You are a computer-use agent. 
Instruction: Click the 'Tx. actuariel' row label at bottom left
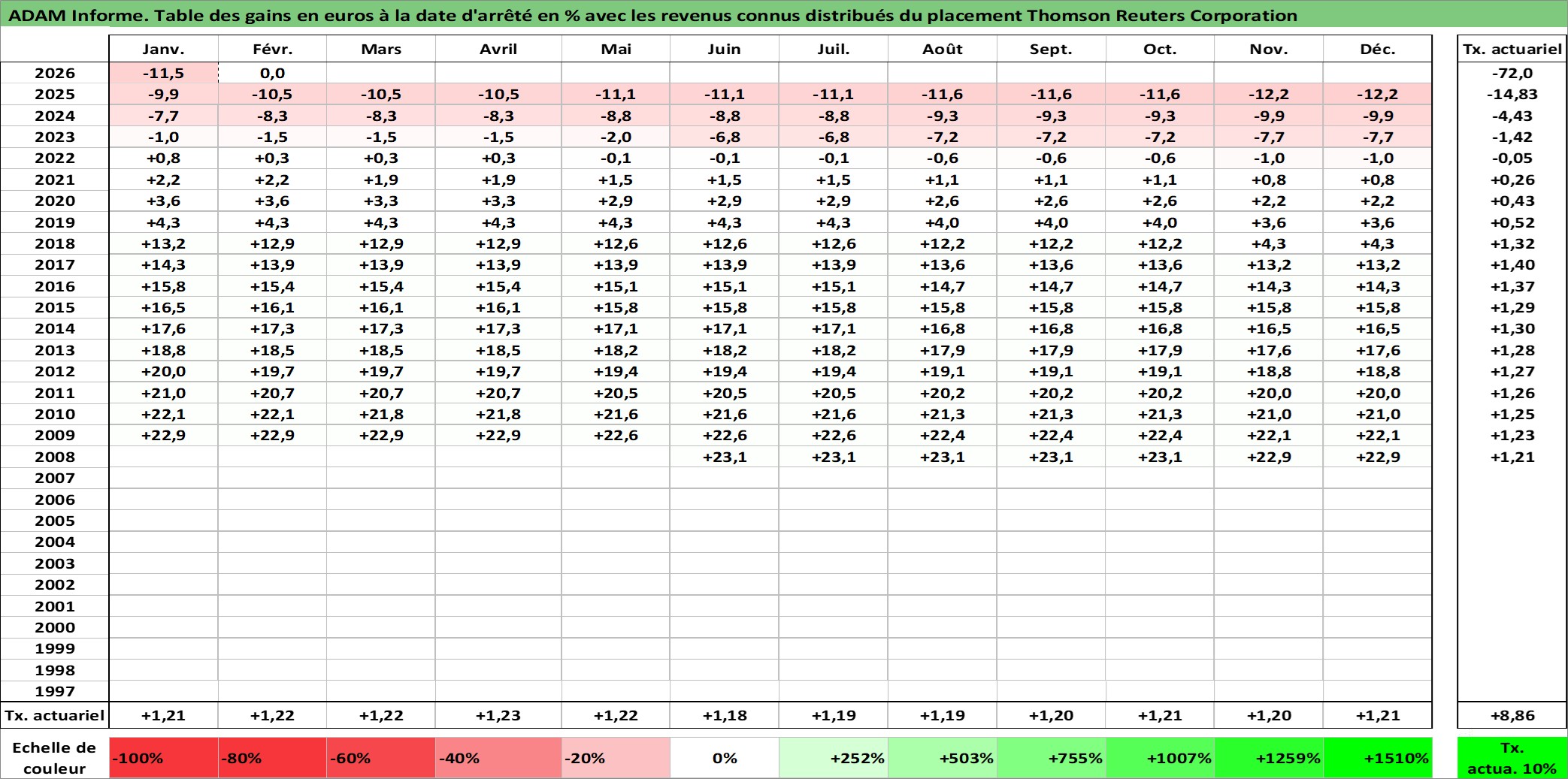pos(54,715)
